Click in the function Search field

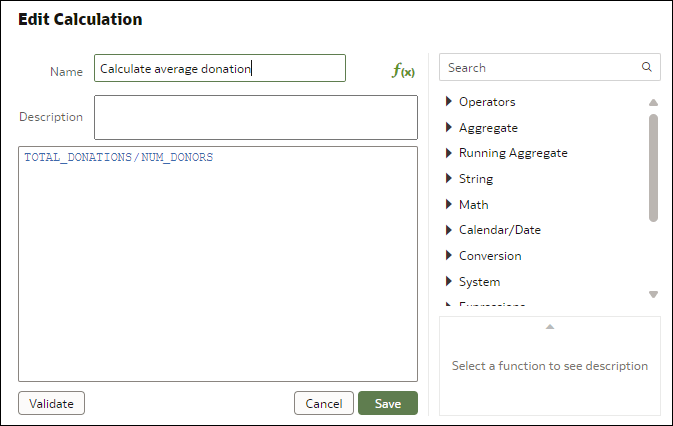pos(541,67)
